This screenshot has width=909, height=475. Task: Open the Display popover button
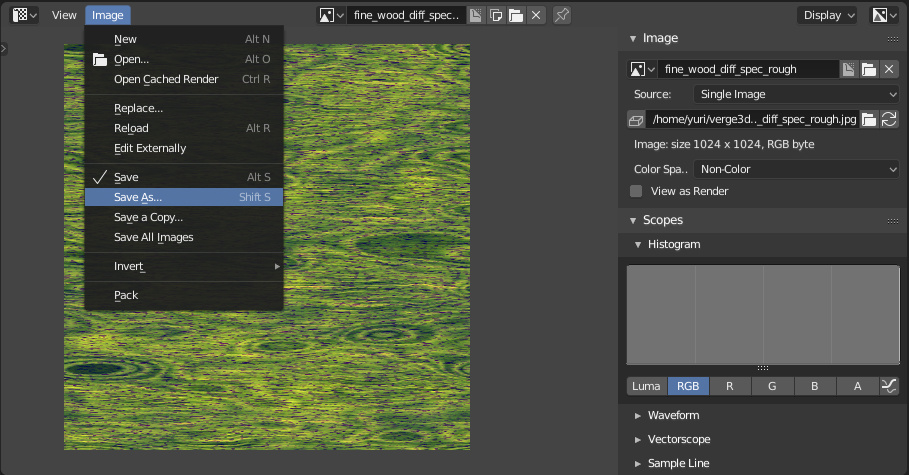click(x=828, y=15)
